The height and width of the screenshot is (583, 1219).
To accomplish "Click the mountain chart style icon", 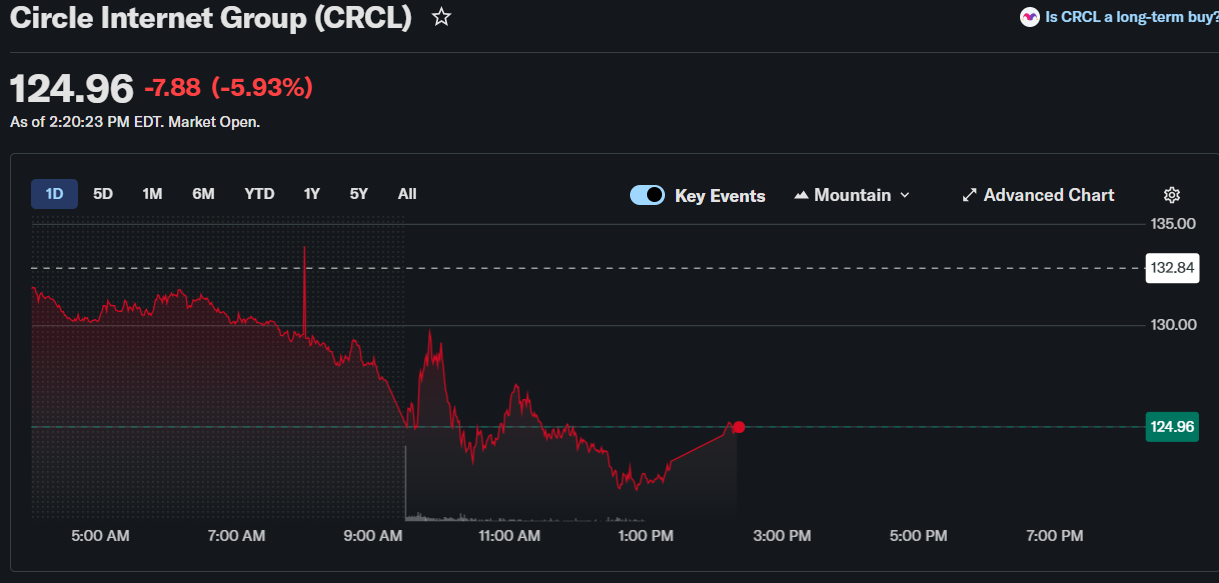I will point(800,194).
